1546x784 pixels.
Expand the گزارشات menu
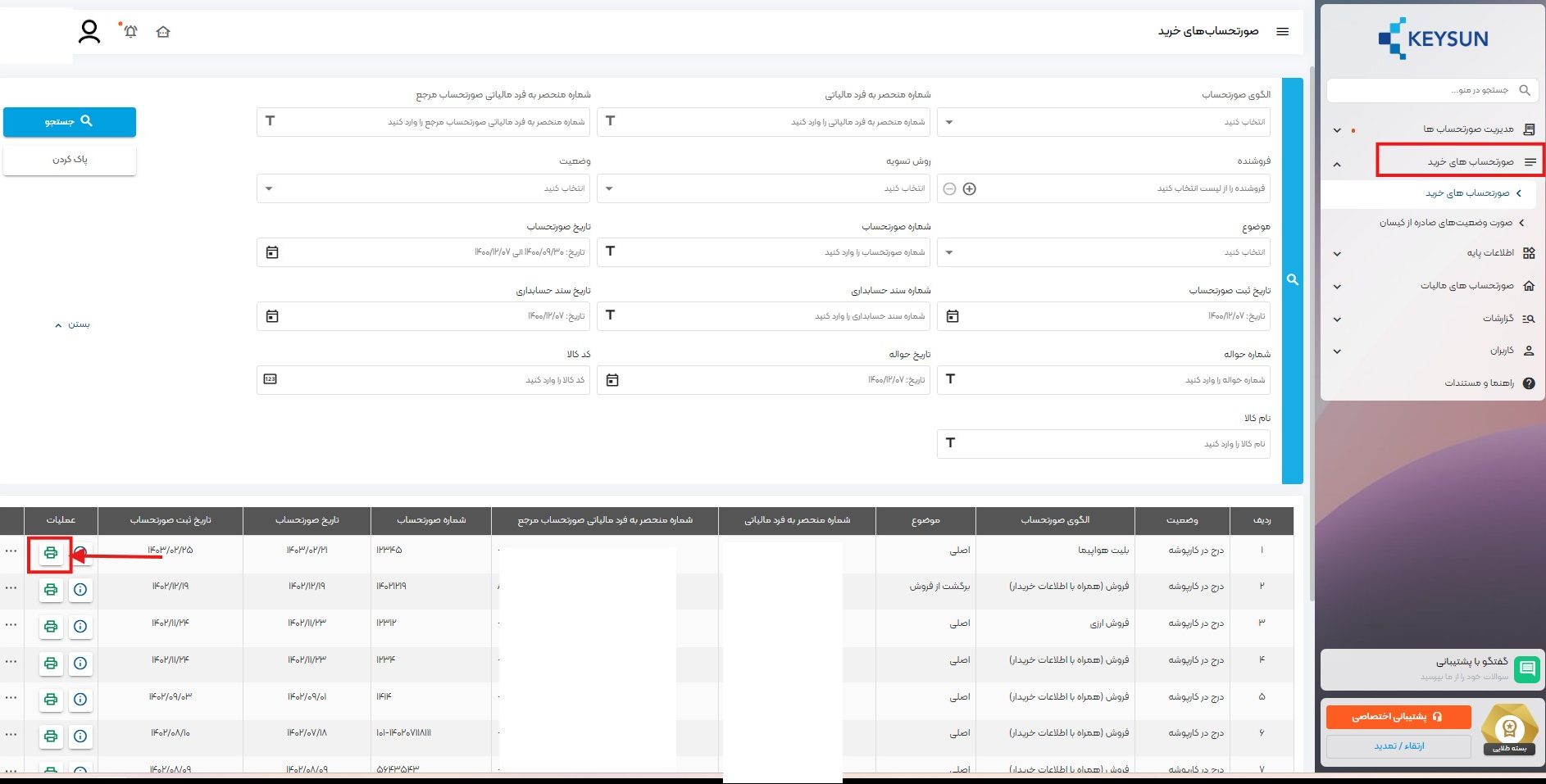coord(1433,319)
